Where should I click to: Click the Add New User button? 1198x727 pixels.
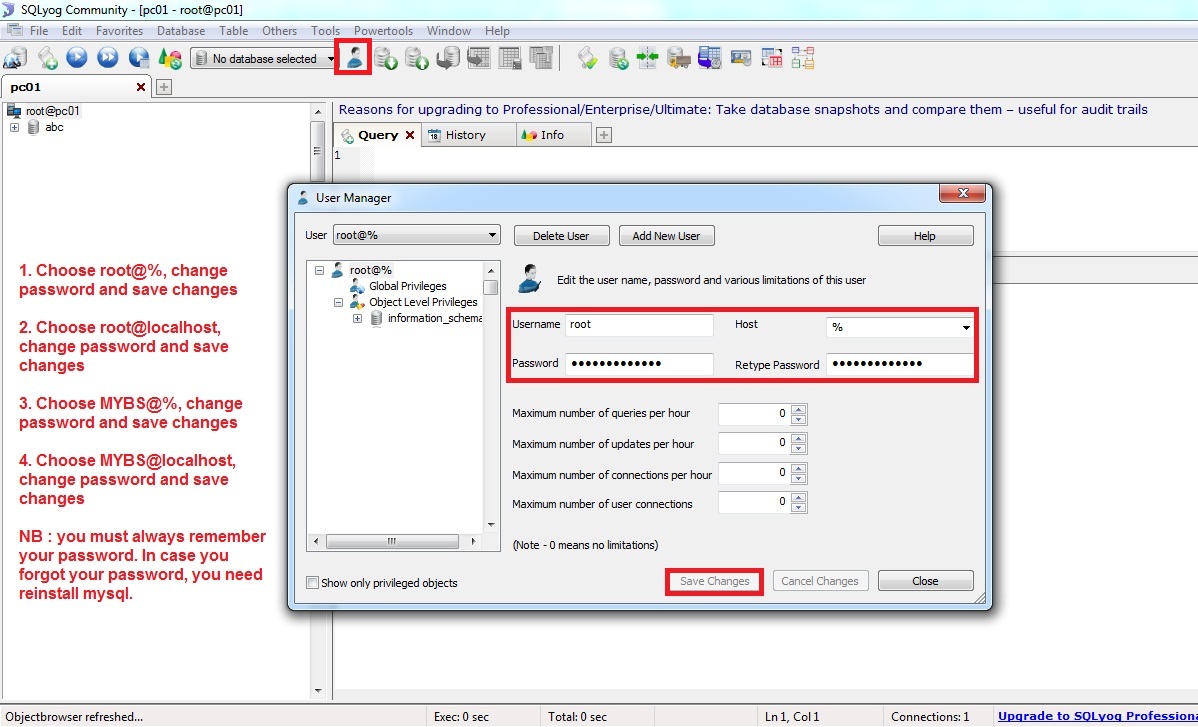click(x=666, y=236)
